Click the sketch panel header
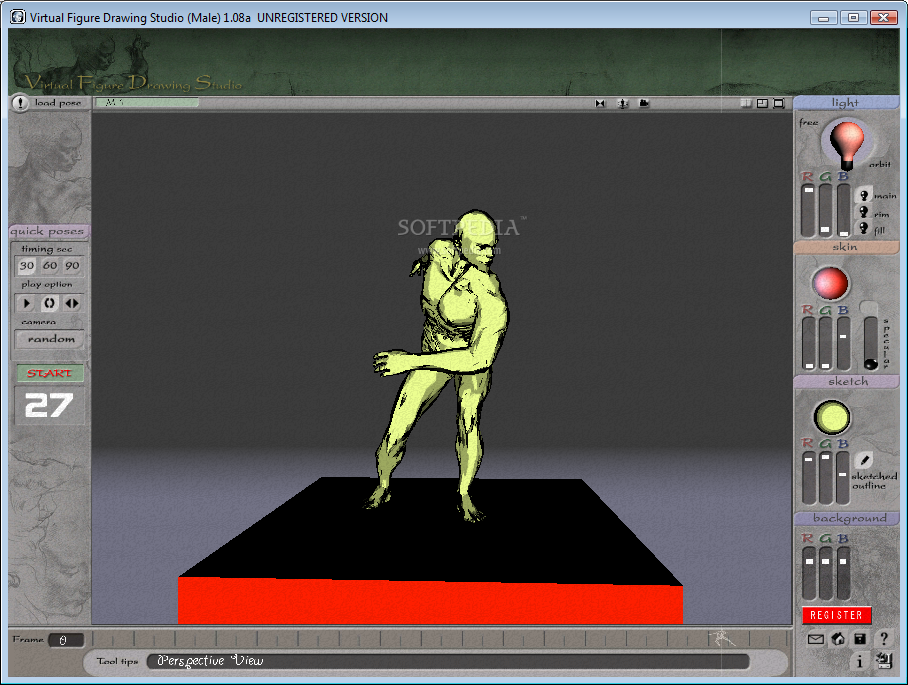Image resolution: width=908 pixels, height=685 pixels. click(x=846, y=382)
